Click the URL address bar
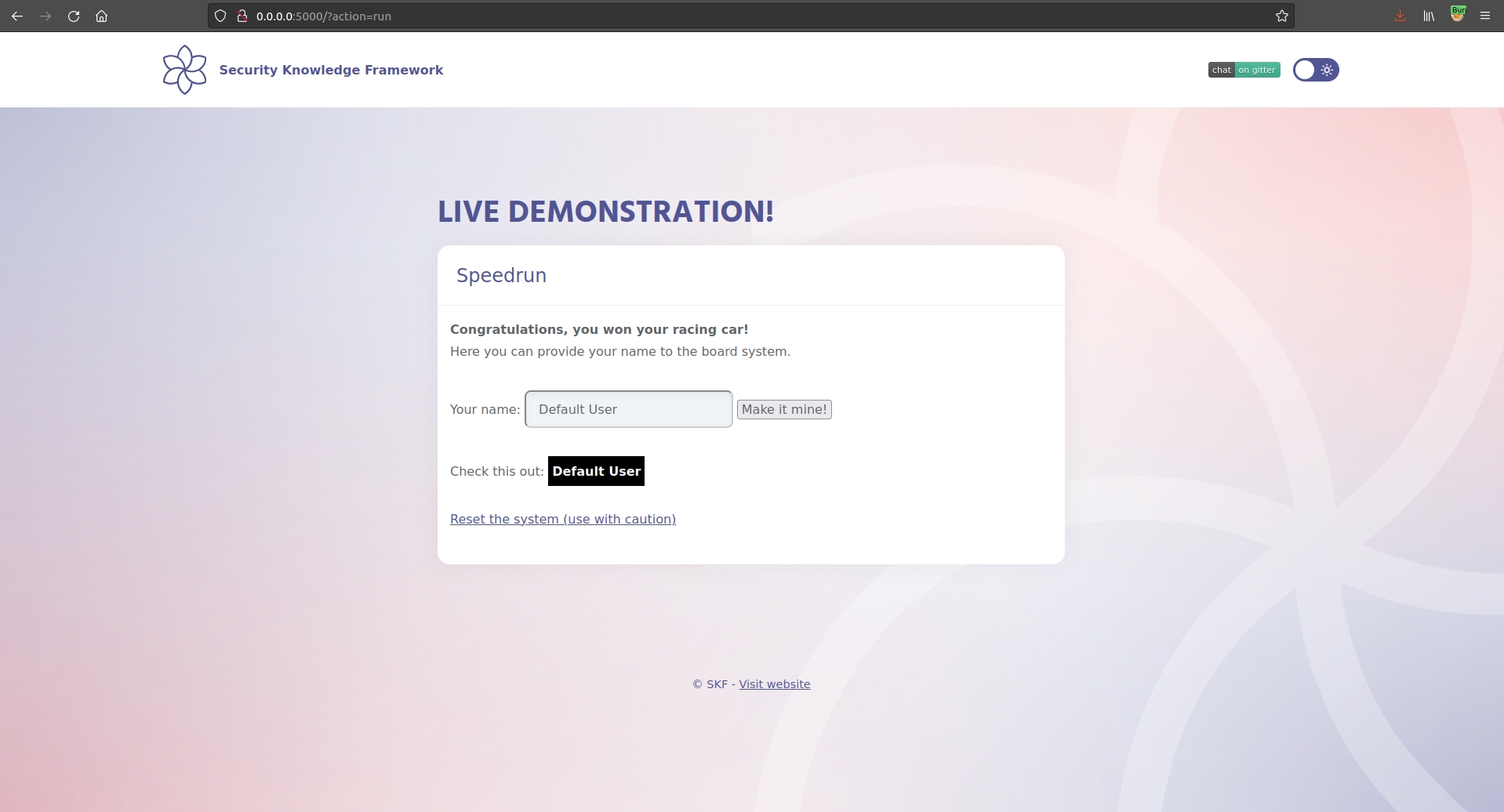 [x=706, y=16]
